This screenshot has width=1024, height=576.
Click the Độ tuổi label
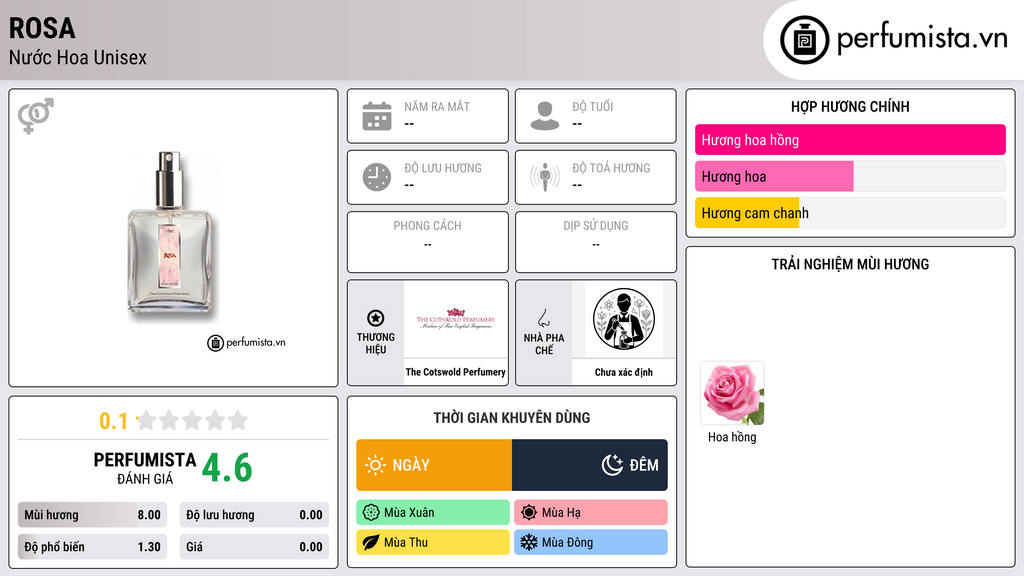[593, 106]
